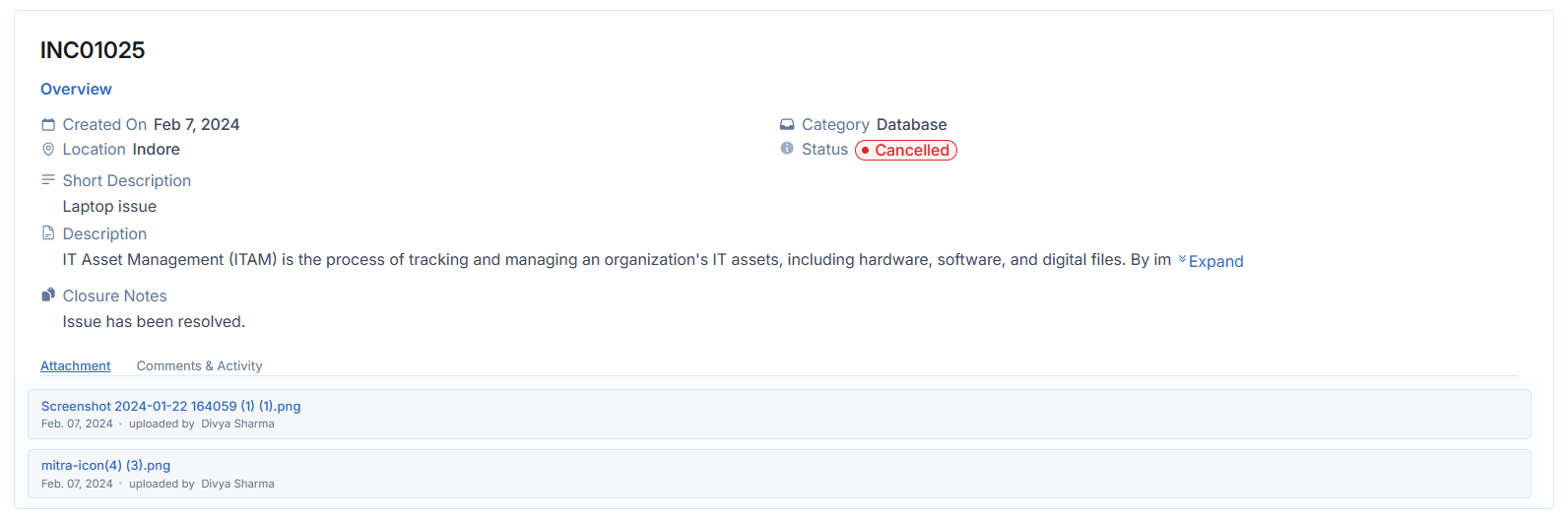Image resolution: width=1568 pixels, height=522 pixels.
Task: Open the Screenshot 2024-01-22 164059 attachment
Action: tap(170, 406)
